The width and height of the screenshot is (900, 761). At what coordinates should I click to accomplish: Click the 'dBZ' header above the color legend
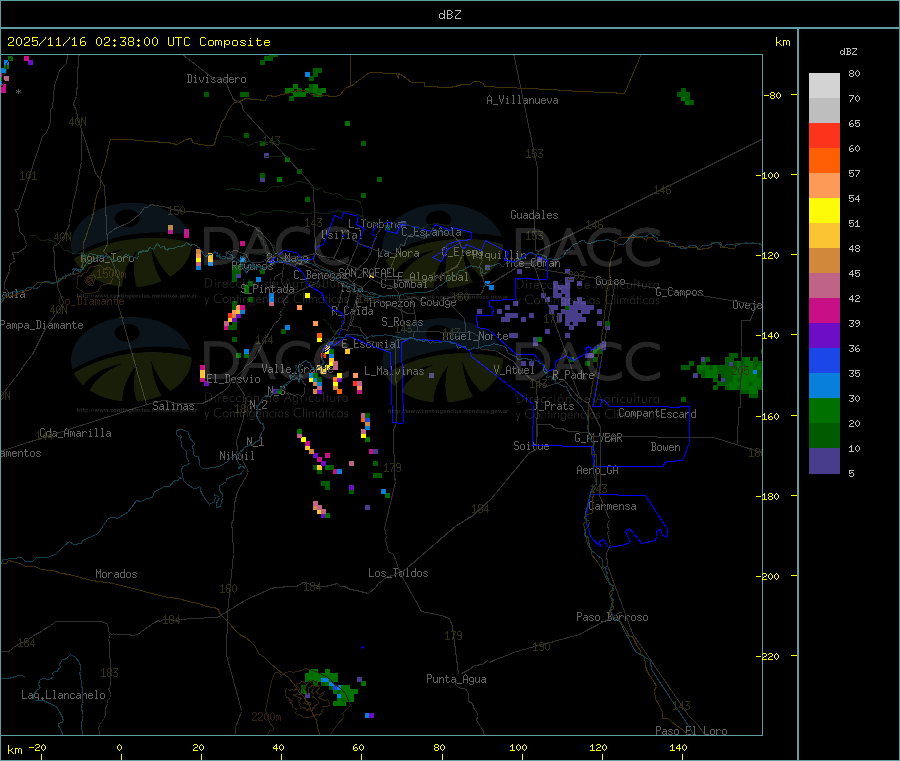[x=848, y=52]
